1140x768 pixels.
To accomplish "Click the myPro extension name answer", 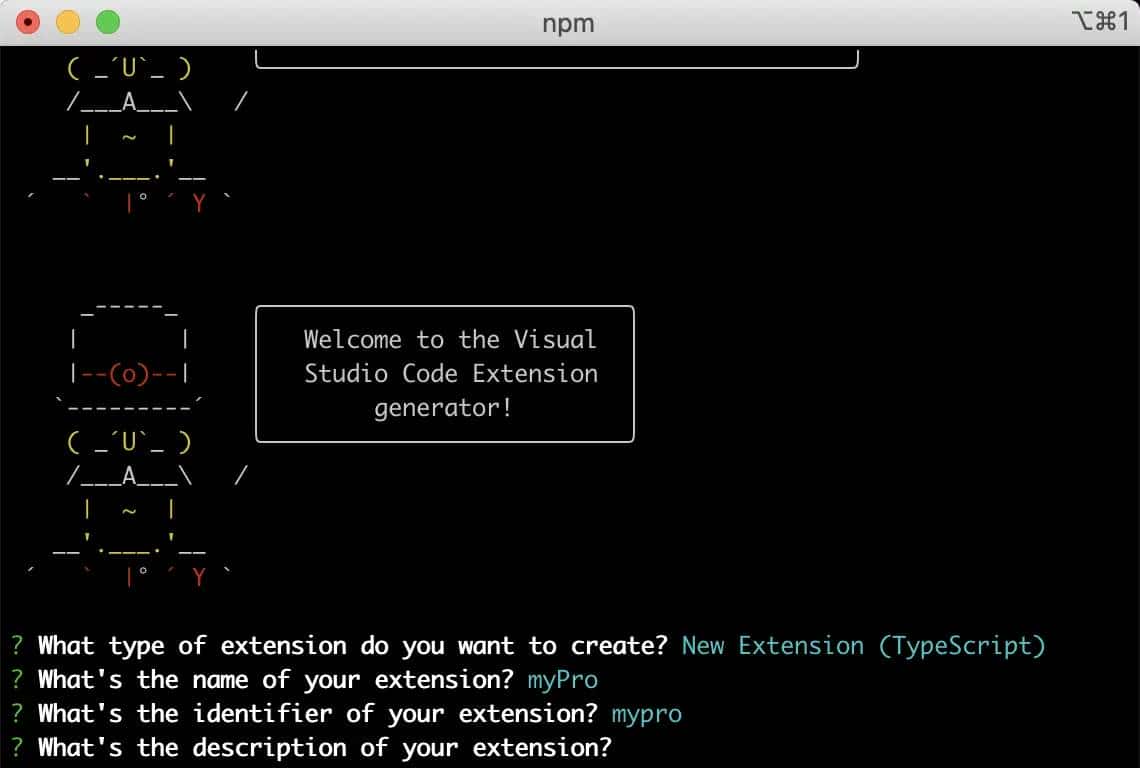I will (562, 680).
